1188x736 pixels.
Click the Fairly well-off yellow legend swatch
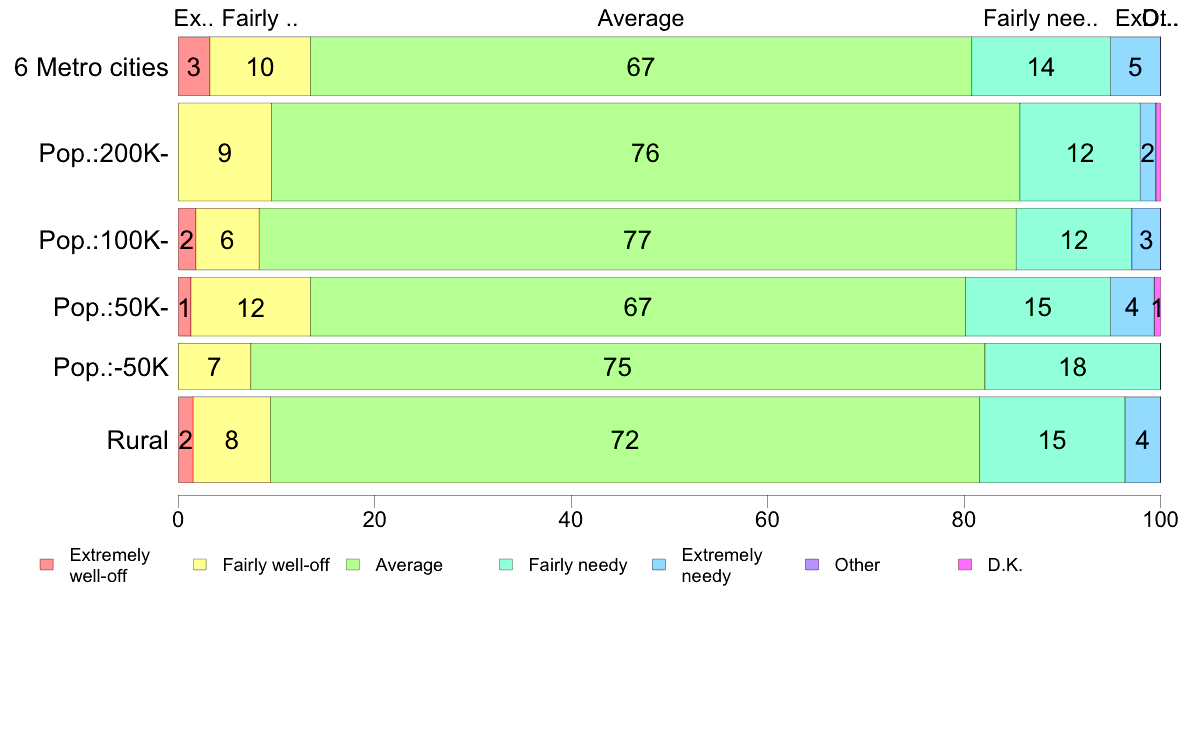click(x=200, y=565)
